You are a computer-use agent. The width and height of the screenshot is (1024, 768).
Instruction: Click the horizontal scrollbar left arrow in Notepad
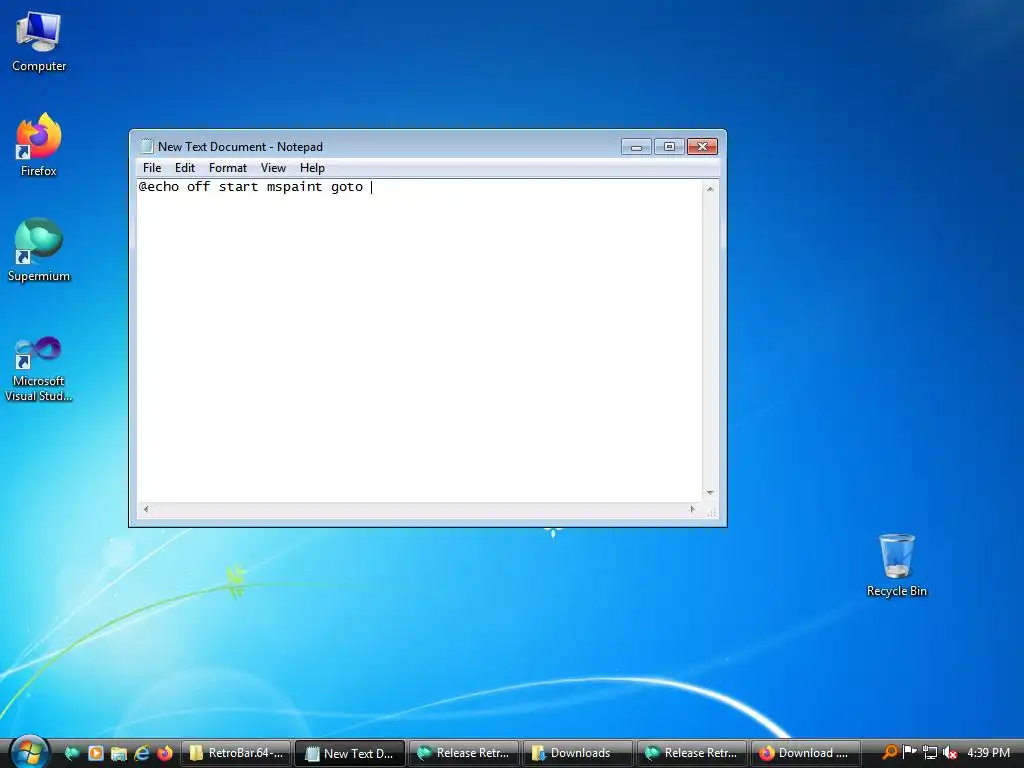pos(146,509)
